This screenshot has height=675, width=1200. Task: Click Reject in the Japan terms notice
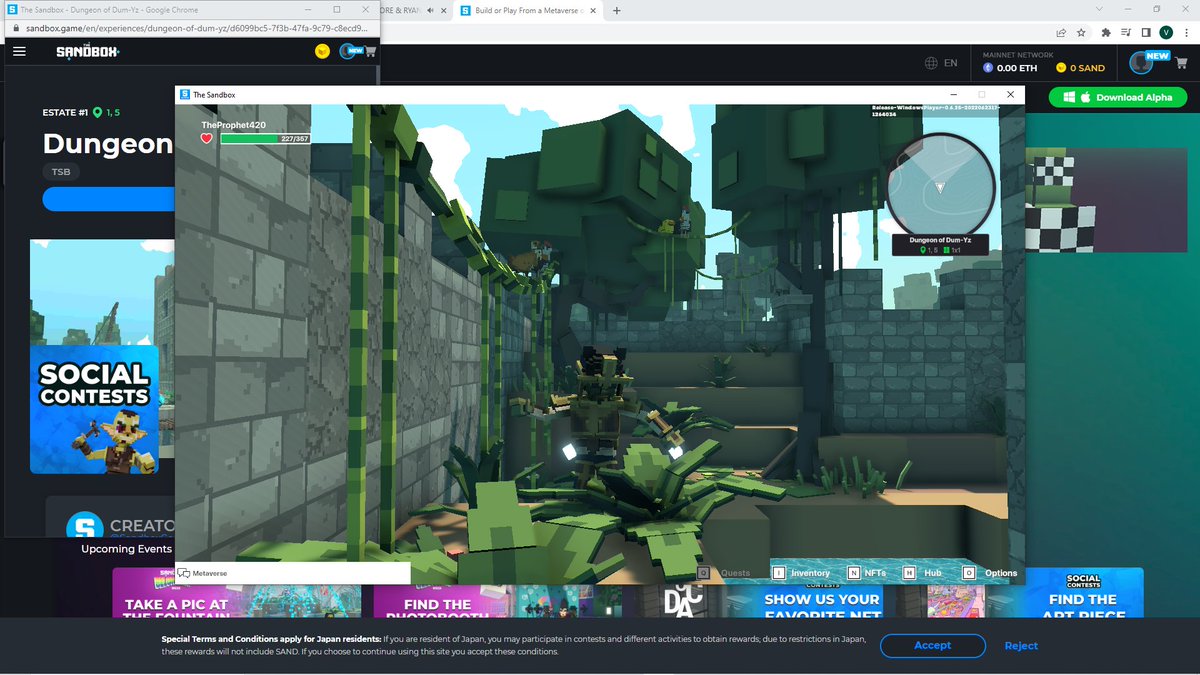coord(1021,645)
